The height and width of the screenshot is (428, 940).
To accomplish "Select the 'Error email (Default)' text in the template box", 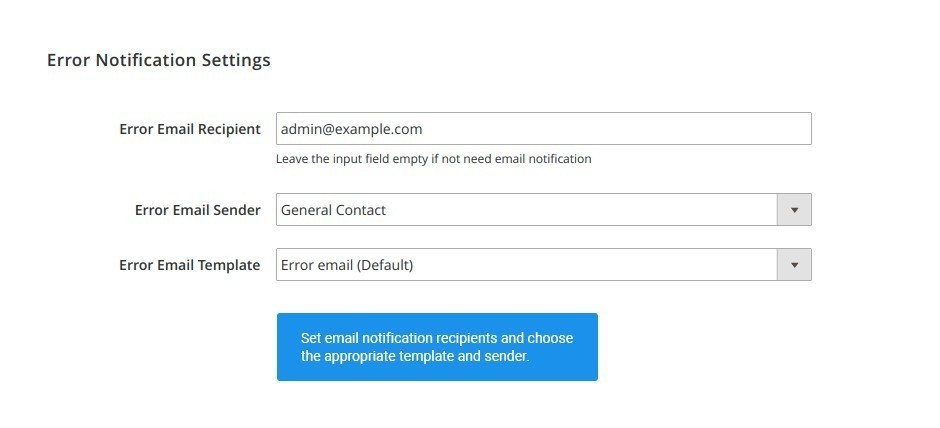I will coord(347,265).
